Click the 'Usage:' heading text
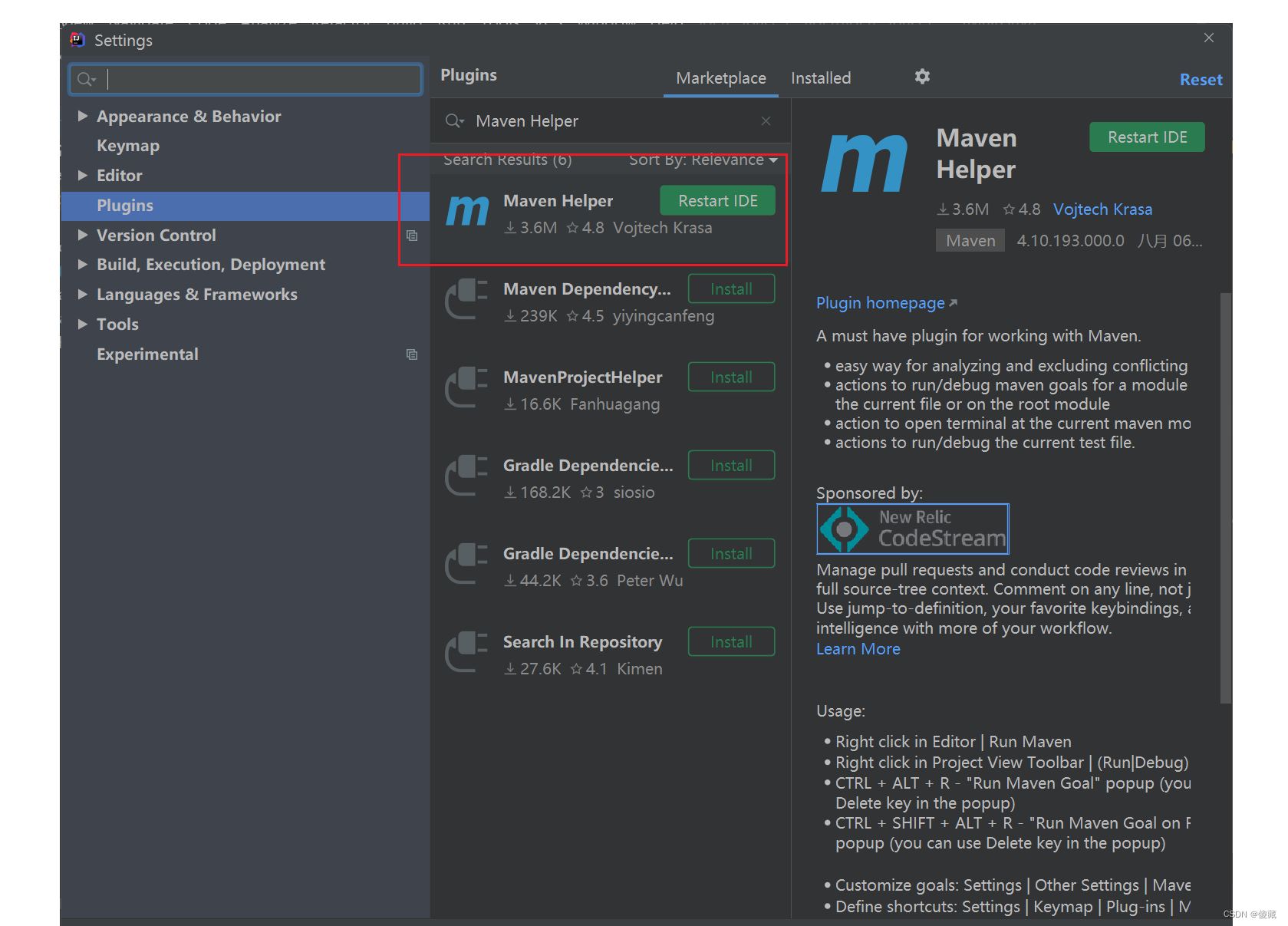This screenshot has height=926, width=1288. [x=841, y=711]
